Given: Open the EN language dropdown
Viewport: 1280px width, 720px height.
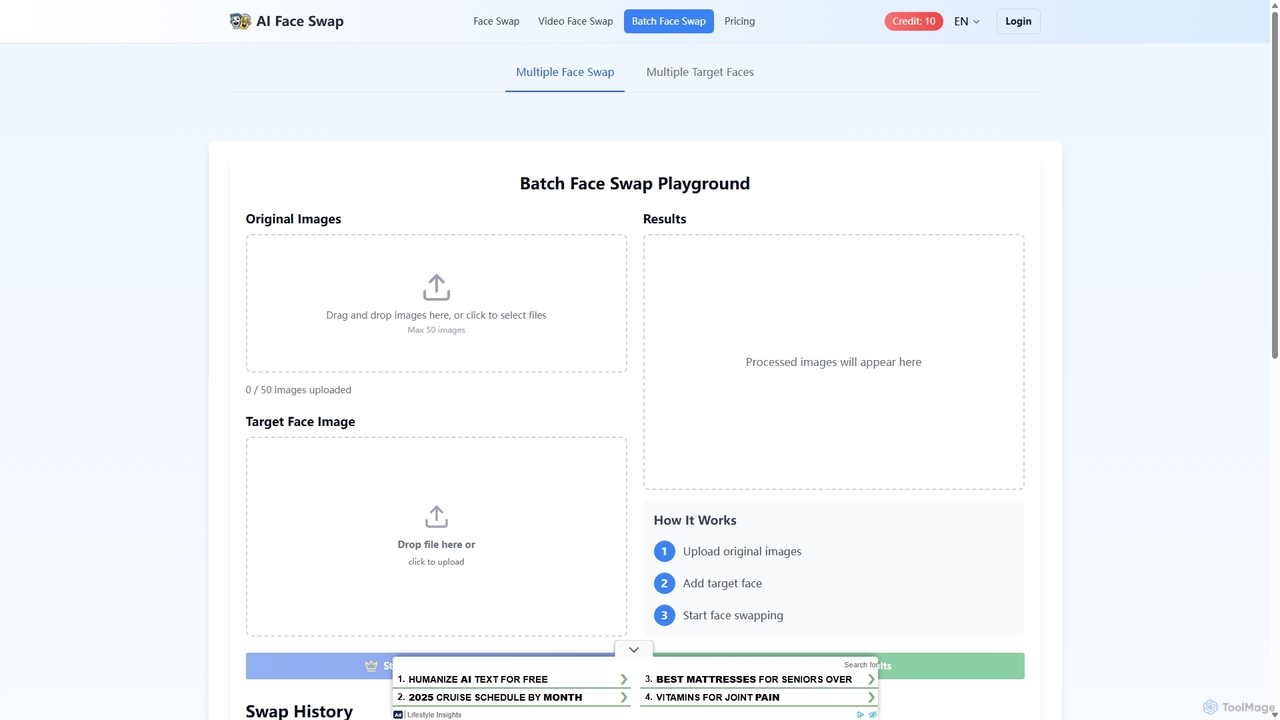Looking at the screenshot, I should pyautogui.click(x=966, y=21).
